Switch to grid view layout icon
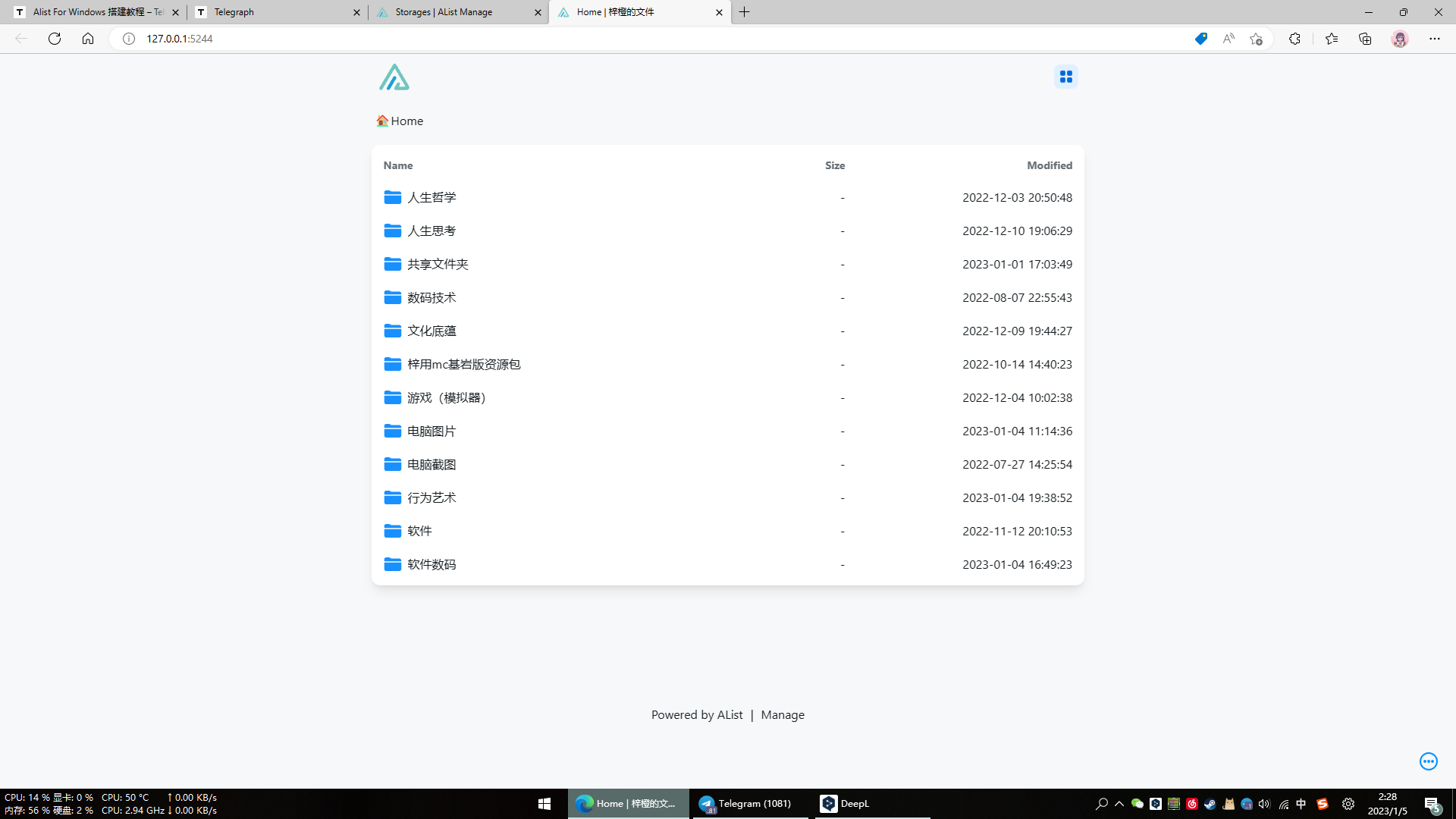Image resolution: width=1456 pixels, height=819 pixels. (1065, 77)
